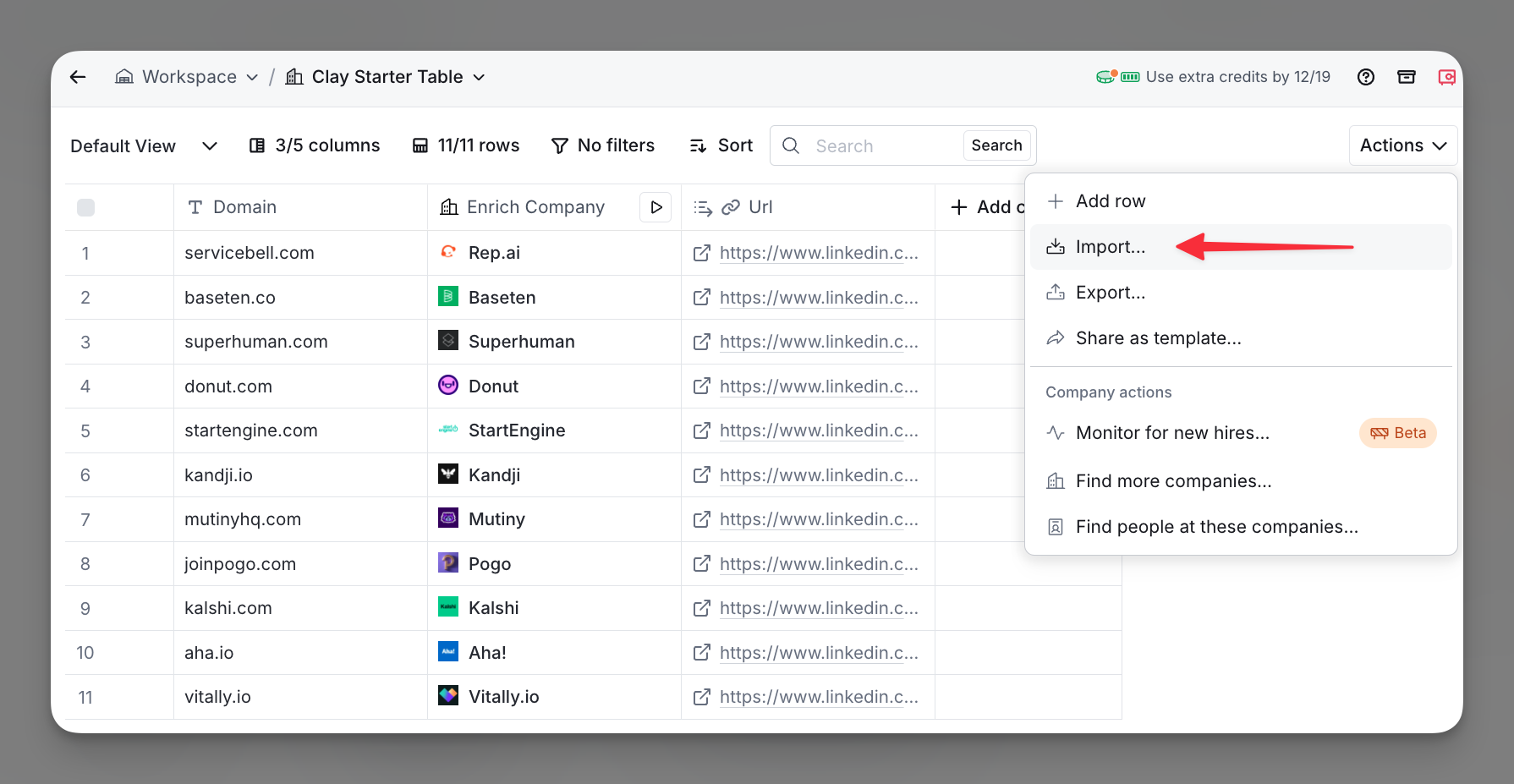Click the Vitally.io colorful logo
The width and height of the screenshot is (1514, 784).
click(448, 696)
